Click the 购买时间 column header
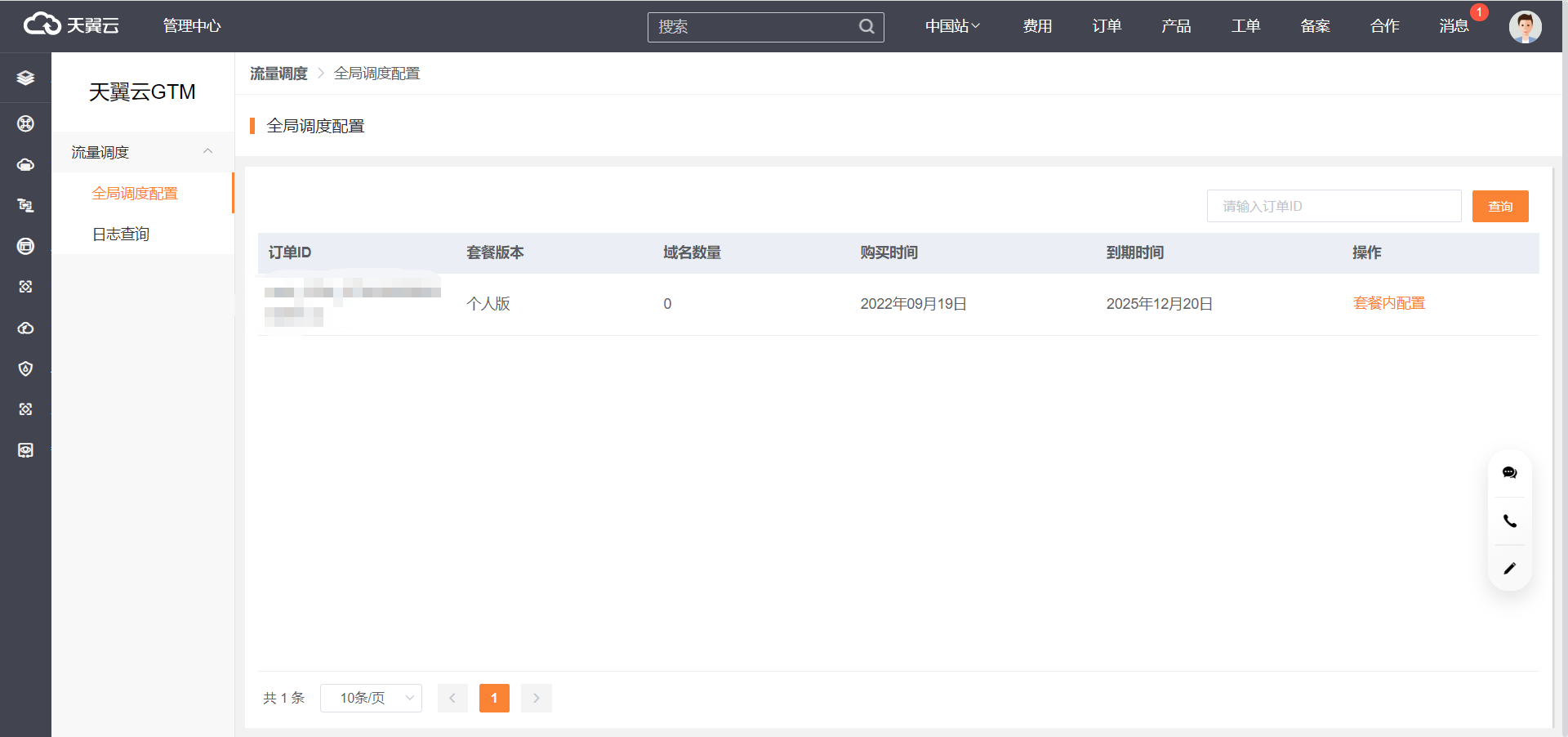Viewport: 1568px width, 737px height. [x=889, y=252]
